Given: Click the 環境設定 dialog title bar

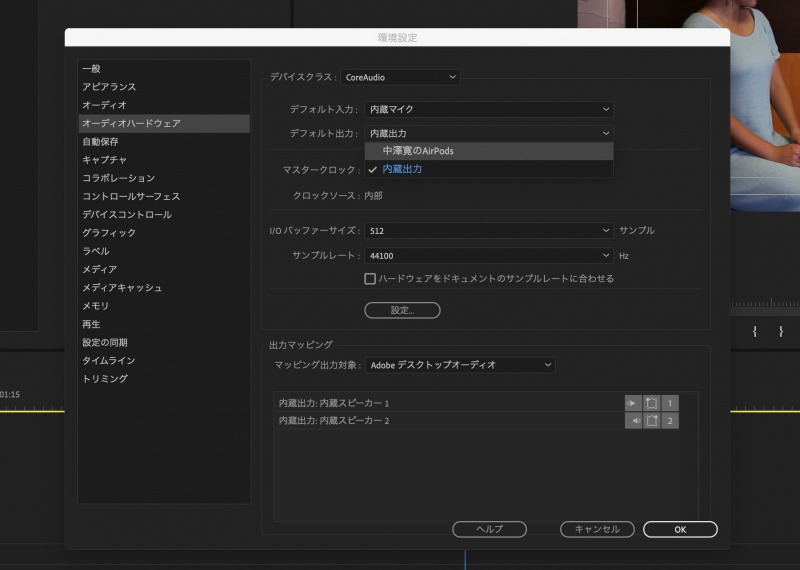Looking at the screenshot, I should coord(397,37).
